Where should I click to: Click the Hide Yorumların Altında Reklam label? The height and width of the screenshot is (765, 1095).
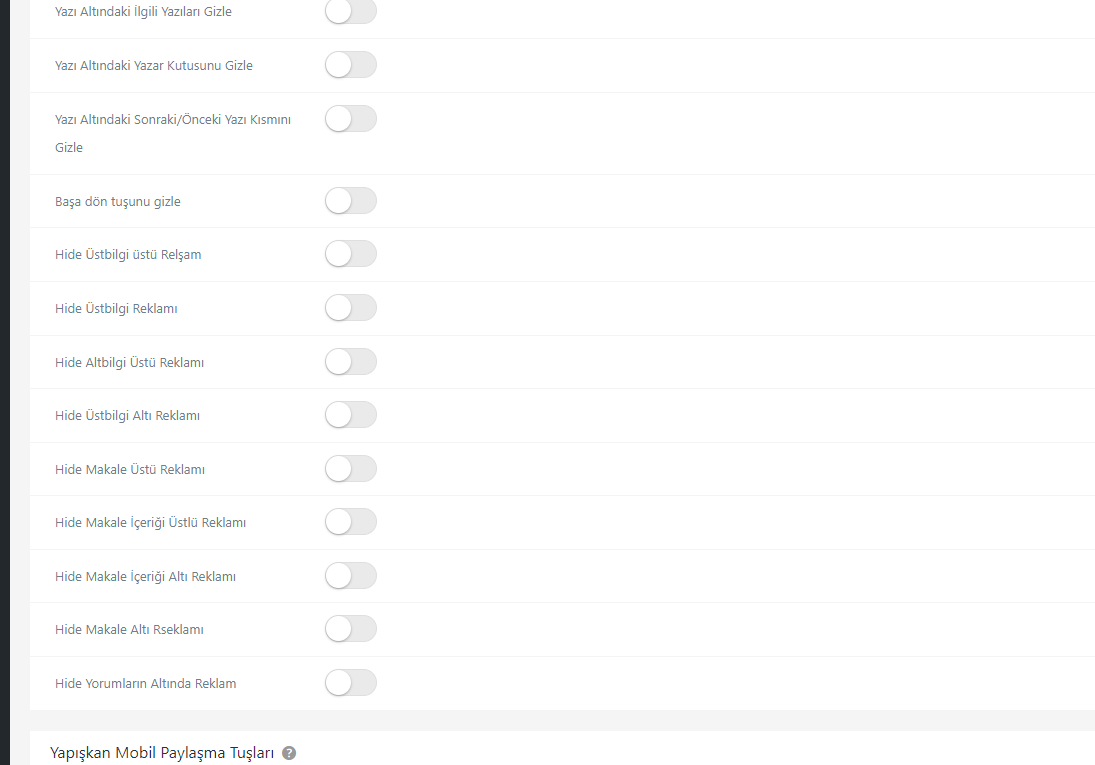145,683
